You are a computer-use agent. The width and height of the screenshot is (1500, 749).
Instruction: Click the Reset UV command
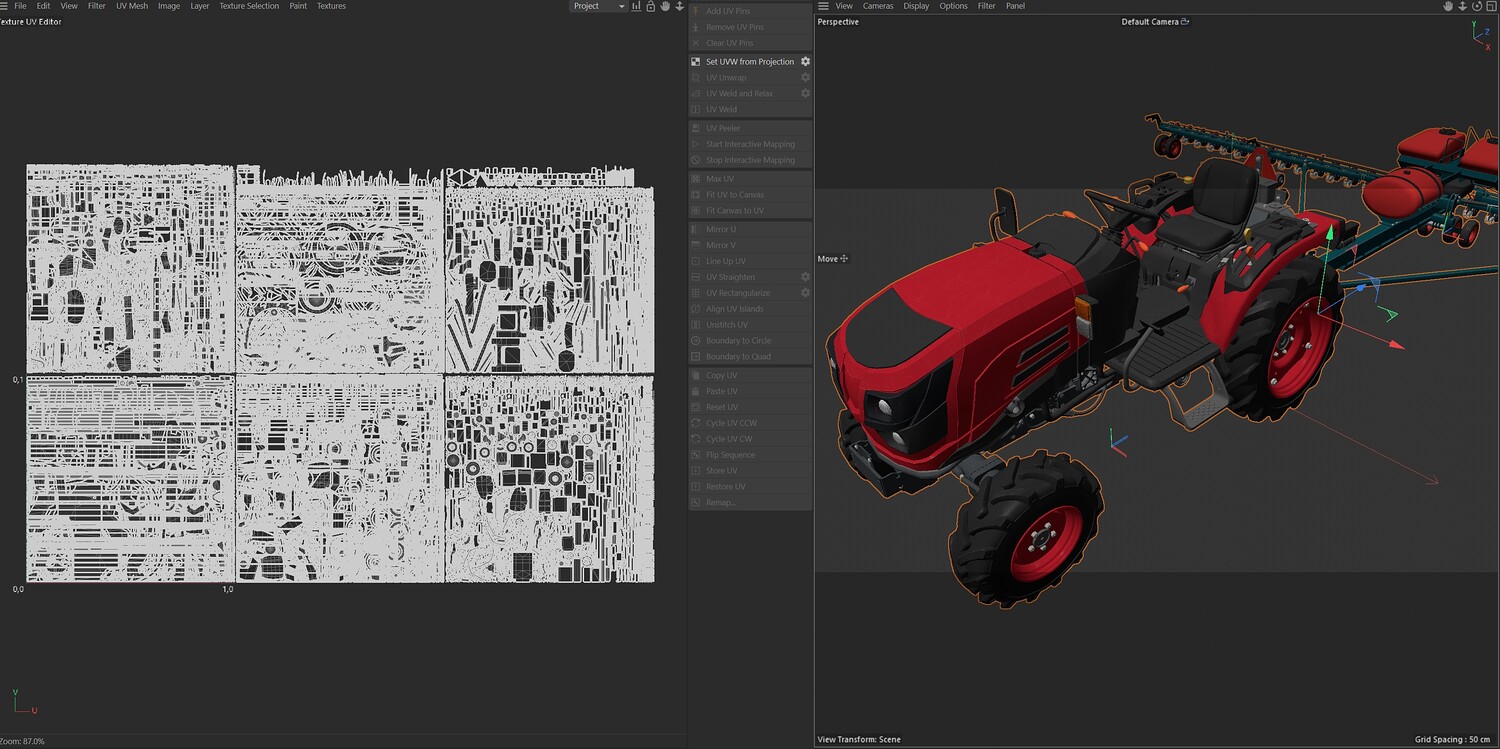(750, 407)
